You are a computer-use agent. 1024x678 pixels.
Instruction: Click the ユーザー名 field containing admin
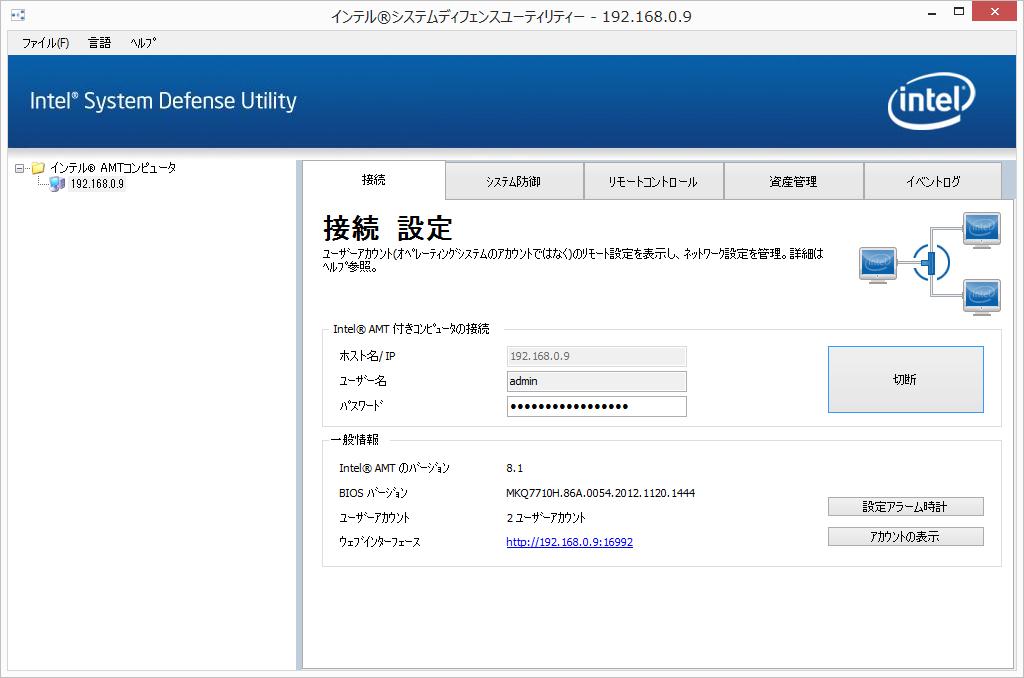(596, 381)
